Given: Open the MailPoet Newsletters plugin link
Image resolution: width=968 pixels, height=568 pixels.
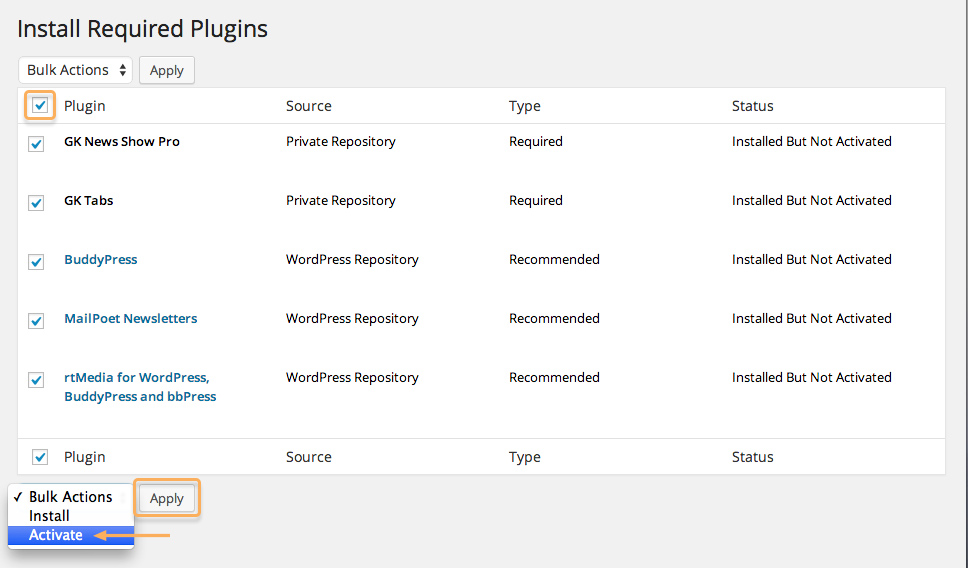Looking at the screenshot, I should (x=131, y=319).
